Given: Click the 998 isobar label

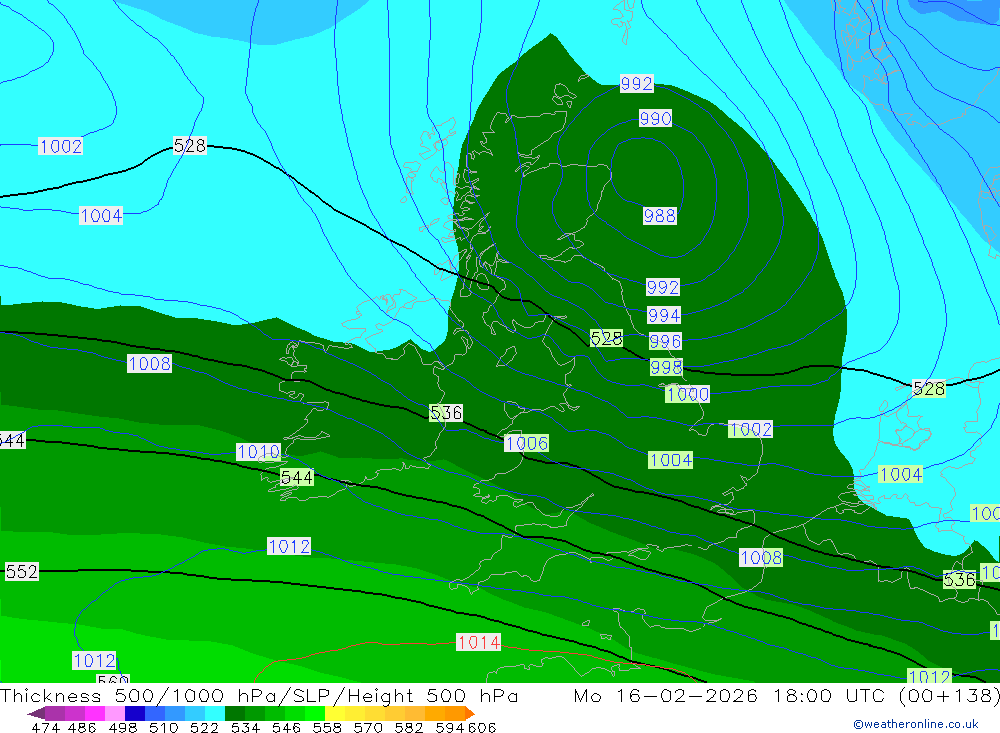Looking at the screenshot, I should [666, 367].
